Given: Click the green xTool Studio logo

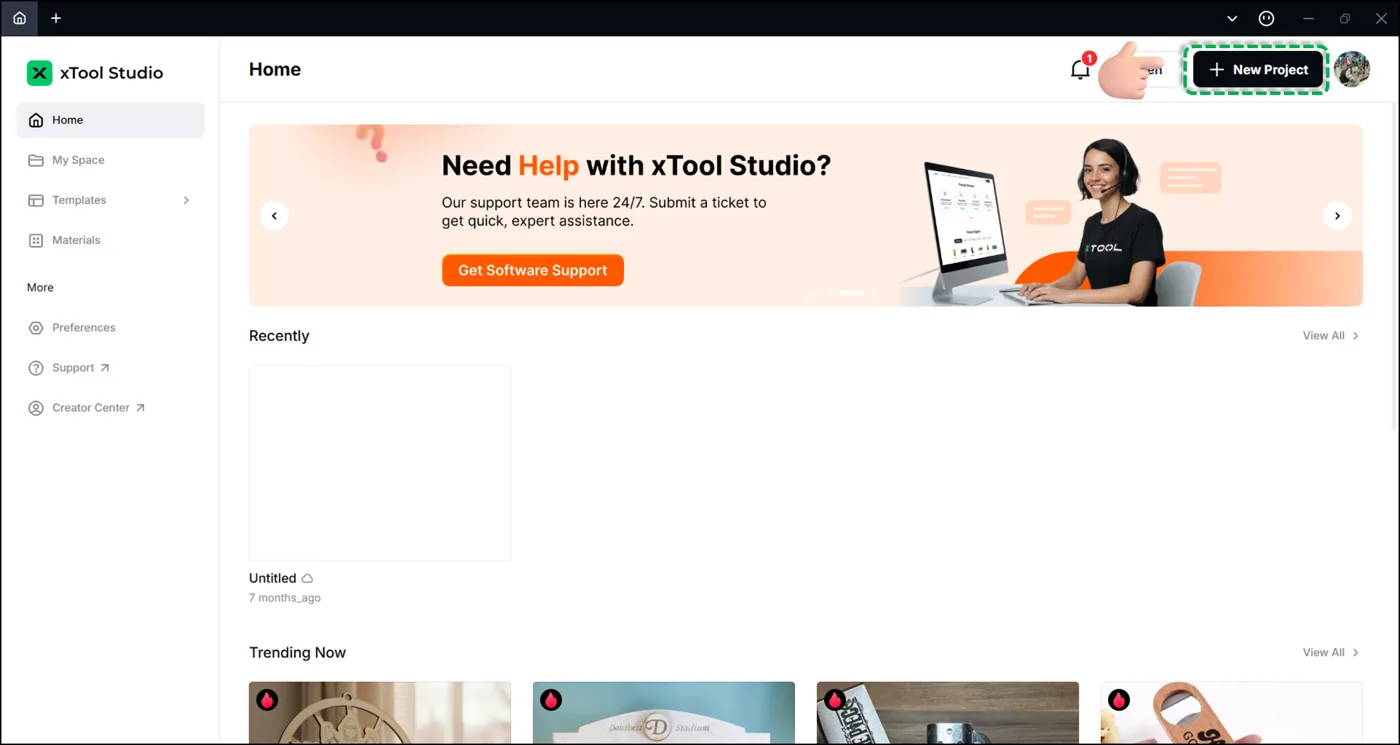Looking at the screenshot, I should pyautogui.click(x=39, y=73).
